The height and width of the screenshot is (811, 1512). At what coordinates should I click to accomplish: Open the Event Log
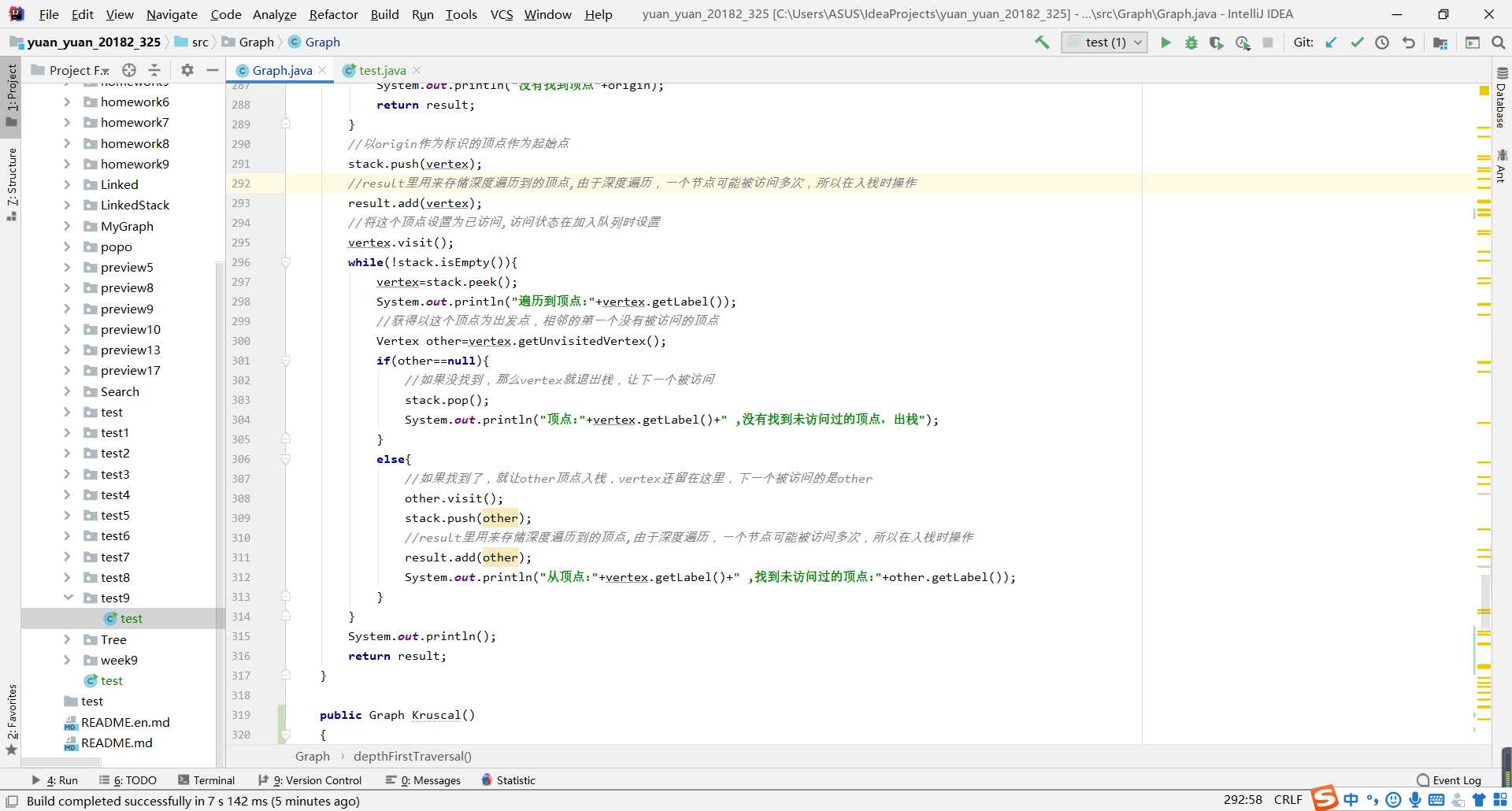[x=1448, y=780]
